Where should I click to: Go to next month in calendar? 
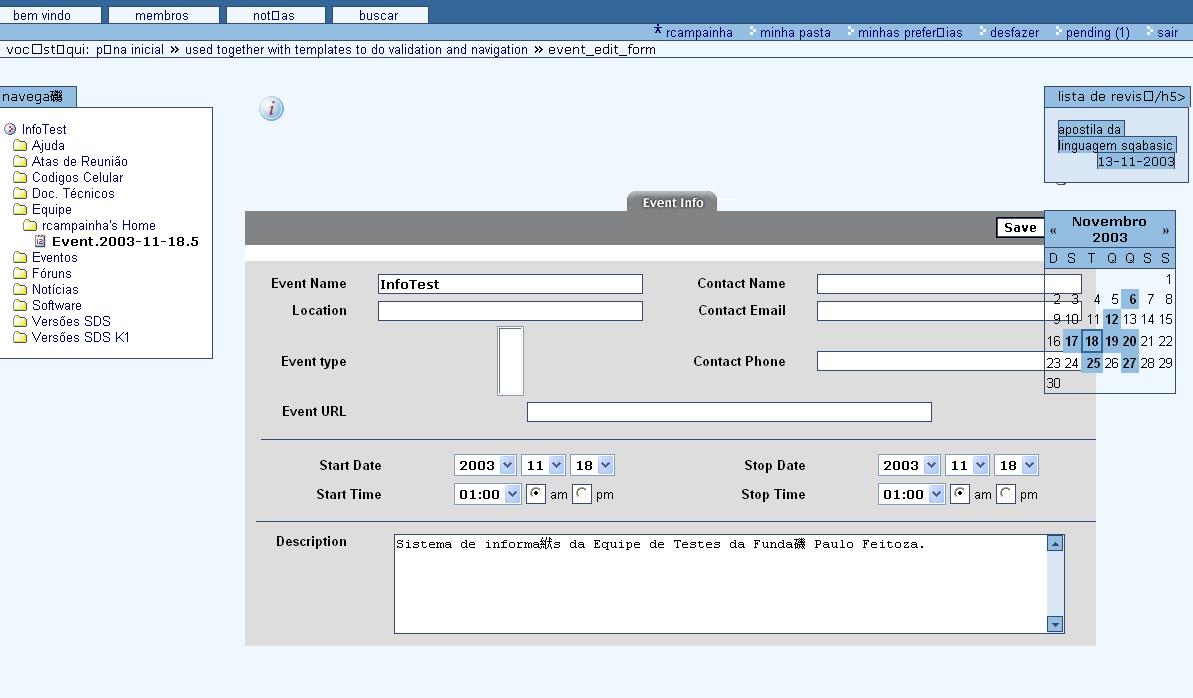click(1165, 231)
